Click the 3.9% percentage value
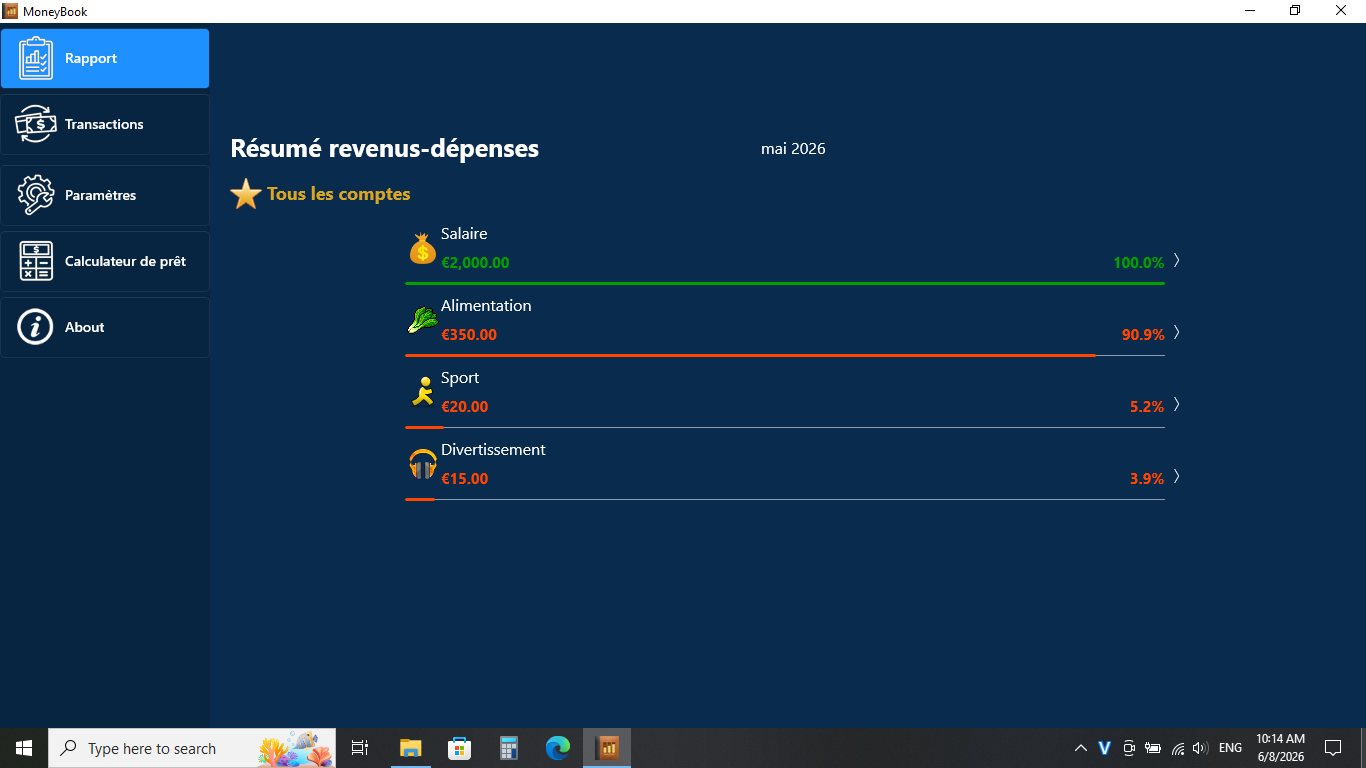 click(1147, 479)
